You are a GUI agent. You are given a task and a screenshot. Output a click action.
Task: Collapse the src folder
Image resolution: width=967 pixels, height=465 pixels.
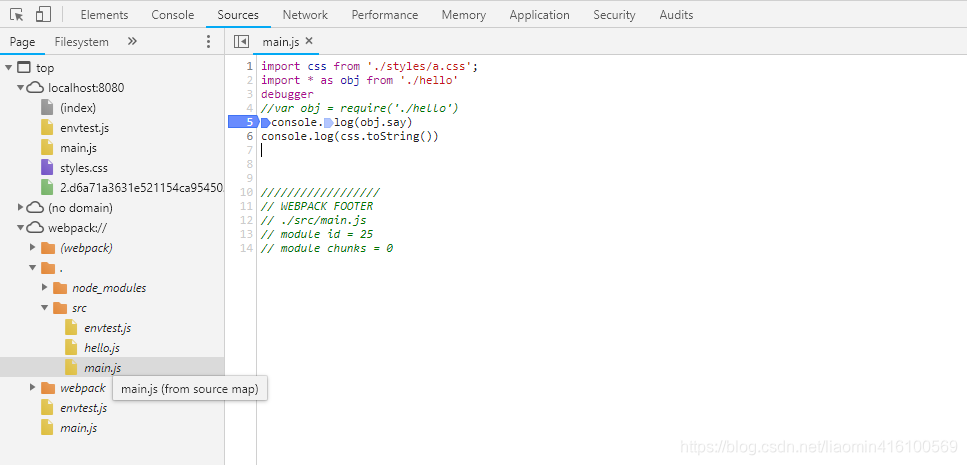(45, 308)
